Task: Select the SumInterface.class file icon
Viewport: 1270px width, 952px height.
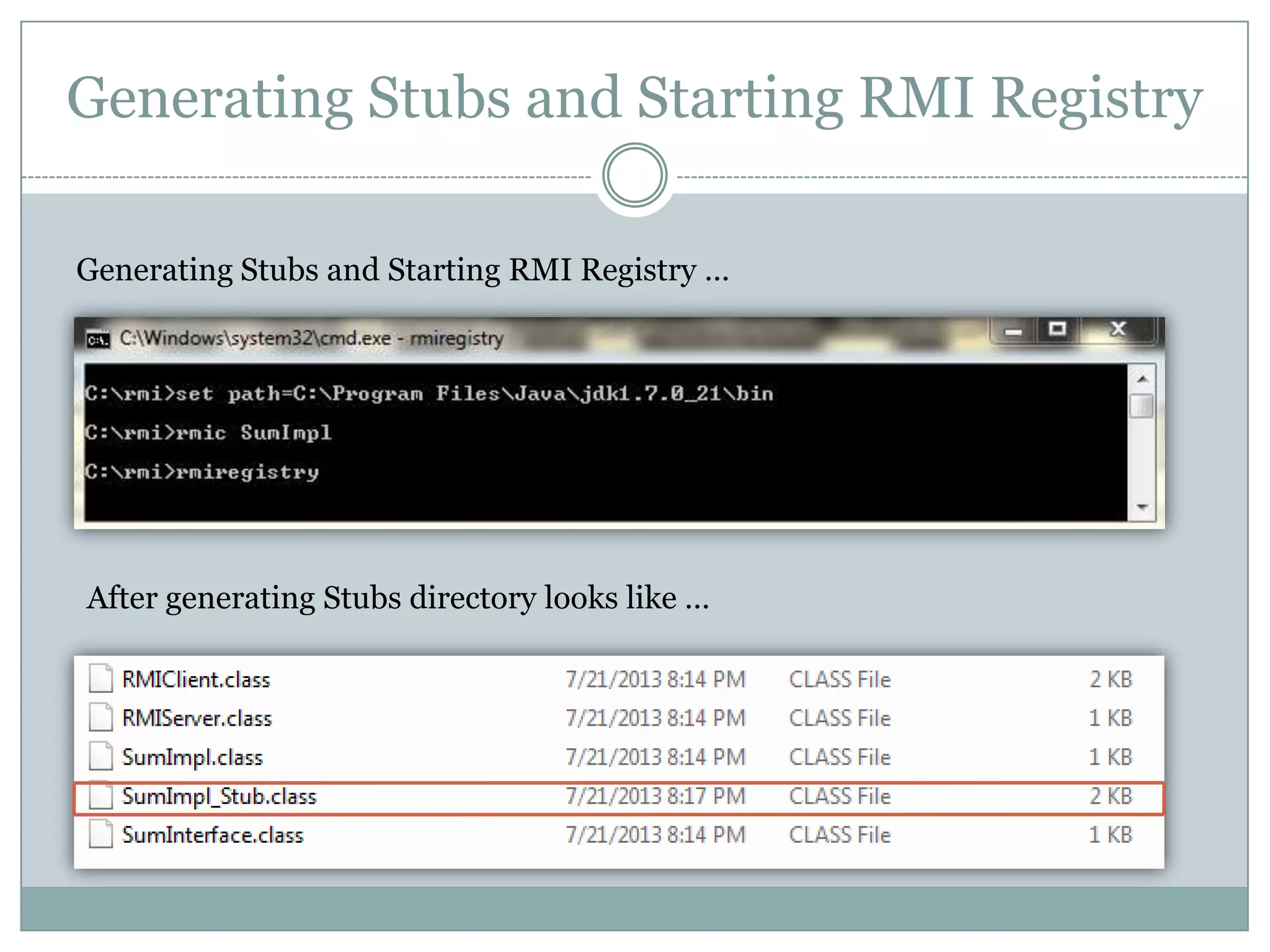Action: point(100,834)
